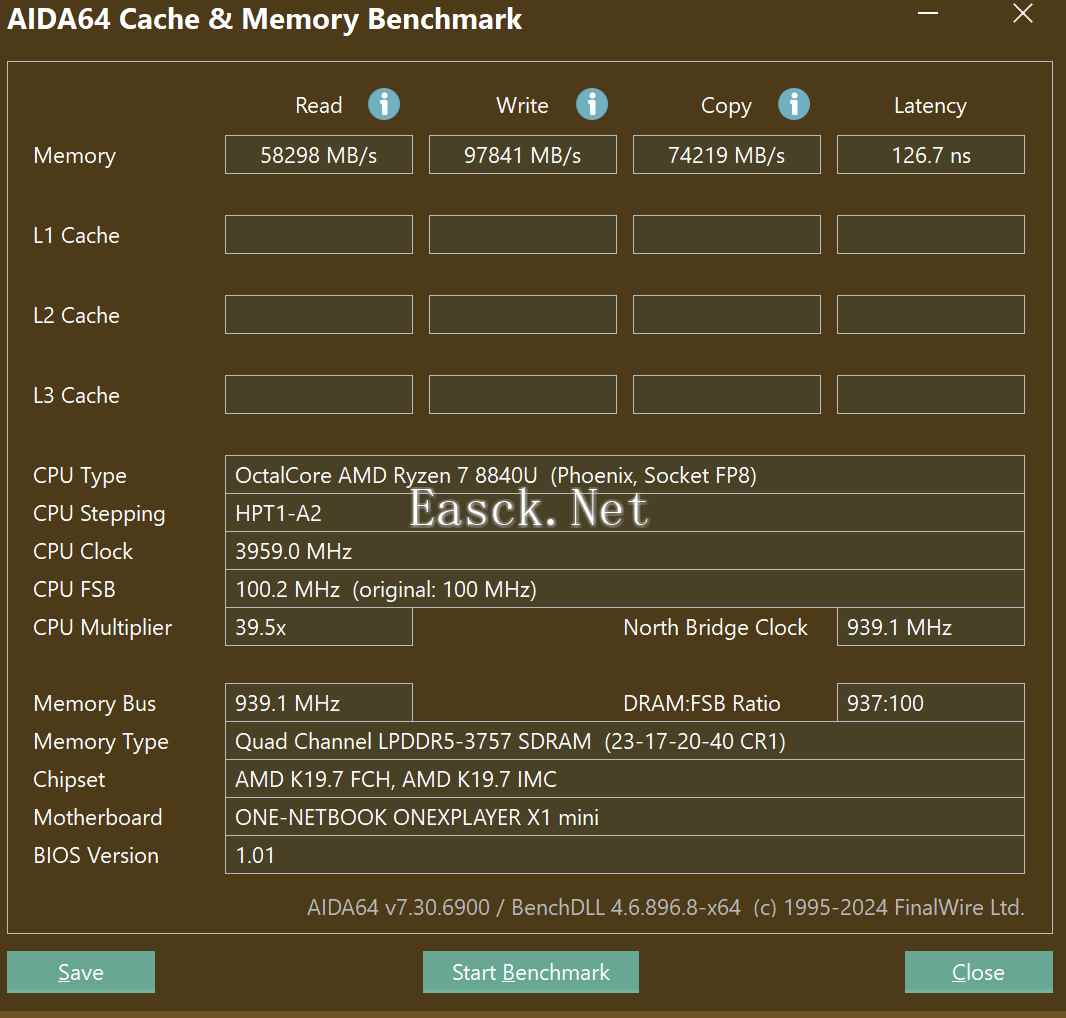The height and width of the screenshot is (1018, 1066).
Task: Click the Memory Bus label
Action: coord(94,703)
